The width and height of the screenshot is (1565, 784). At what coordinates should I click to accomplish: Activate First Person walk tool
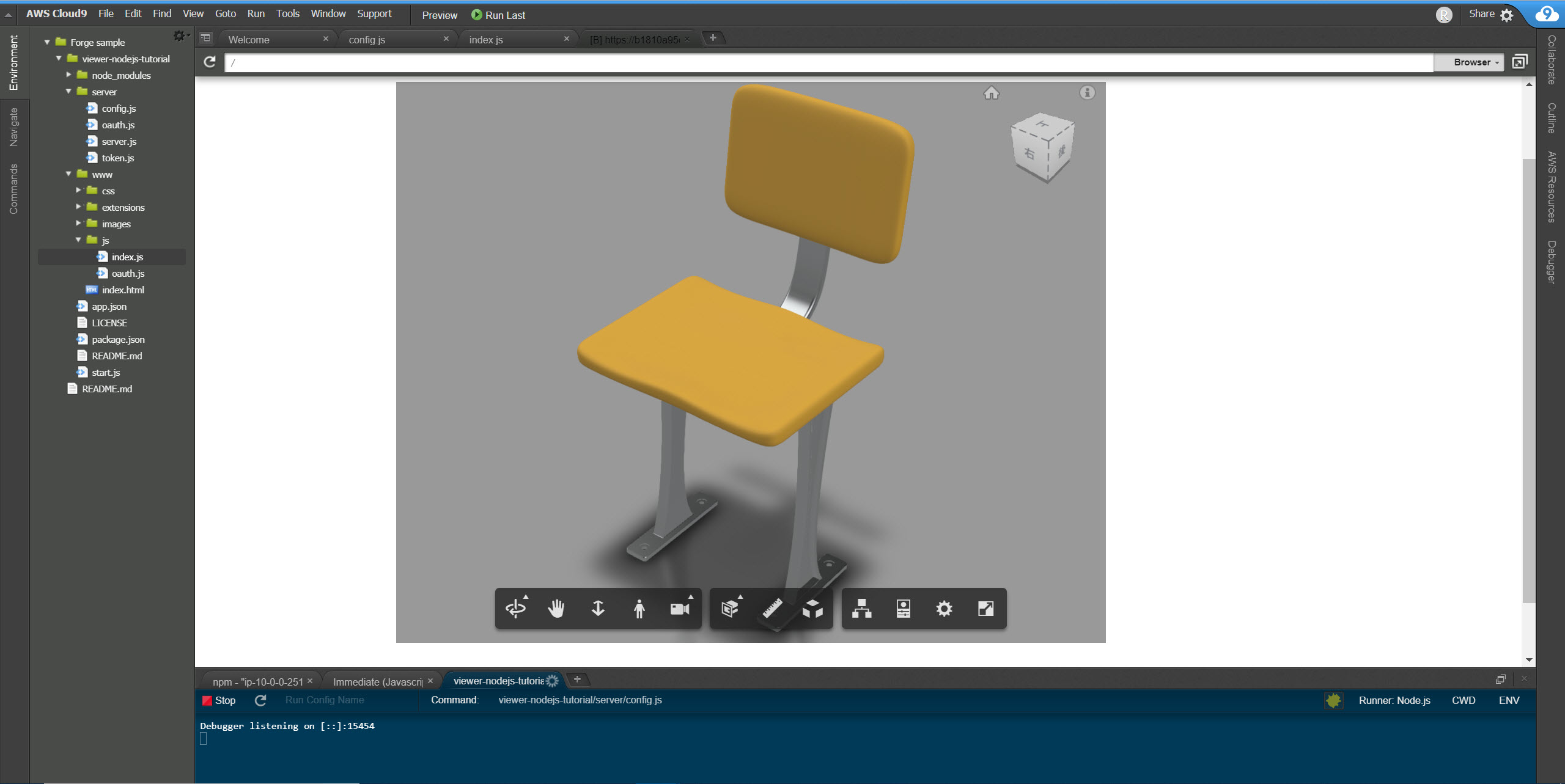click(639, 608)
